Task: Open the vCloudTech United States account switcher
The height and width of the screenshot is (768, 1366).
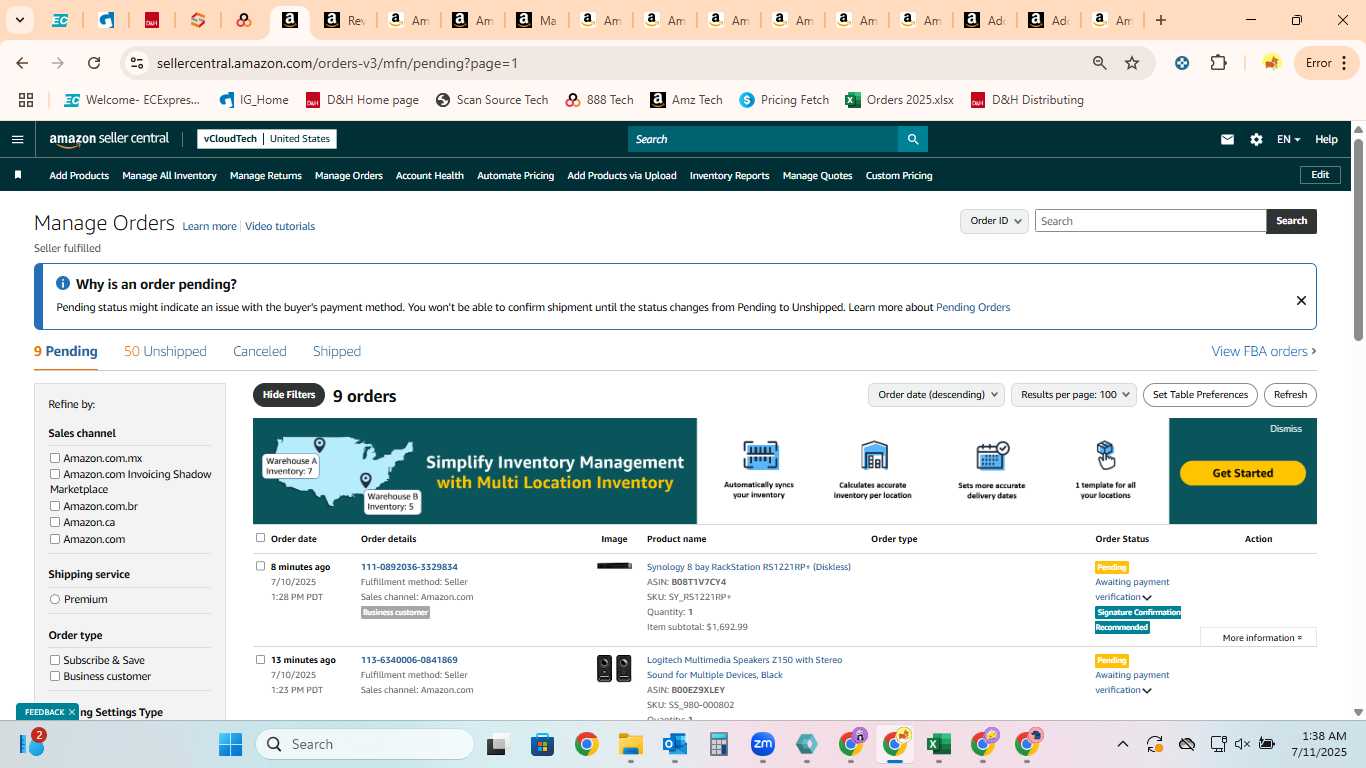Action: click(x=267, y=139)
